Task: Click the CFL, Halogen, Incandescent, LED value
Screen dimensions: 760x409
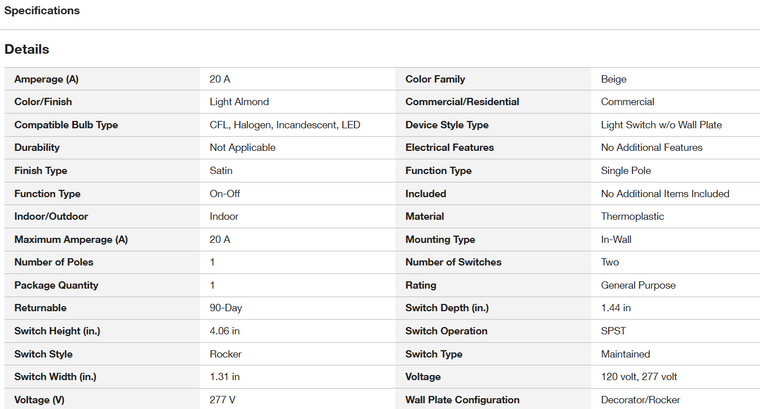Action: tap(285, 125)
